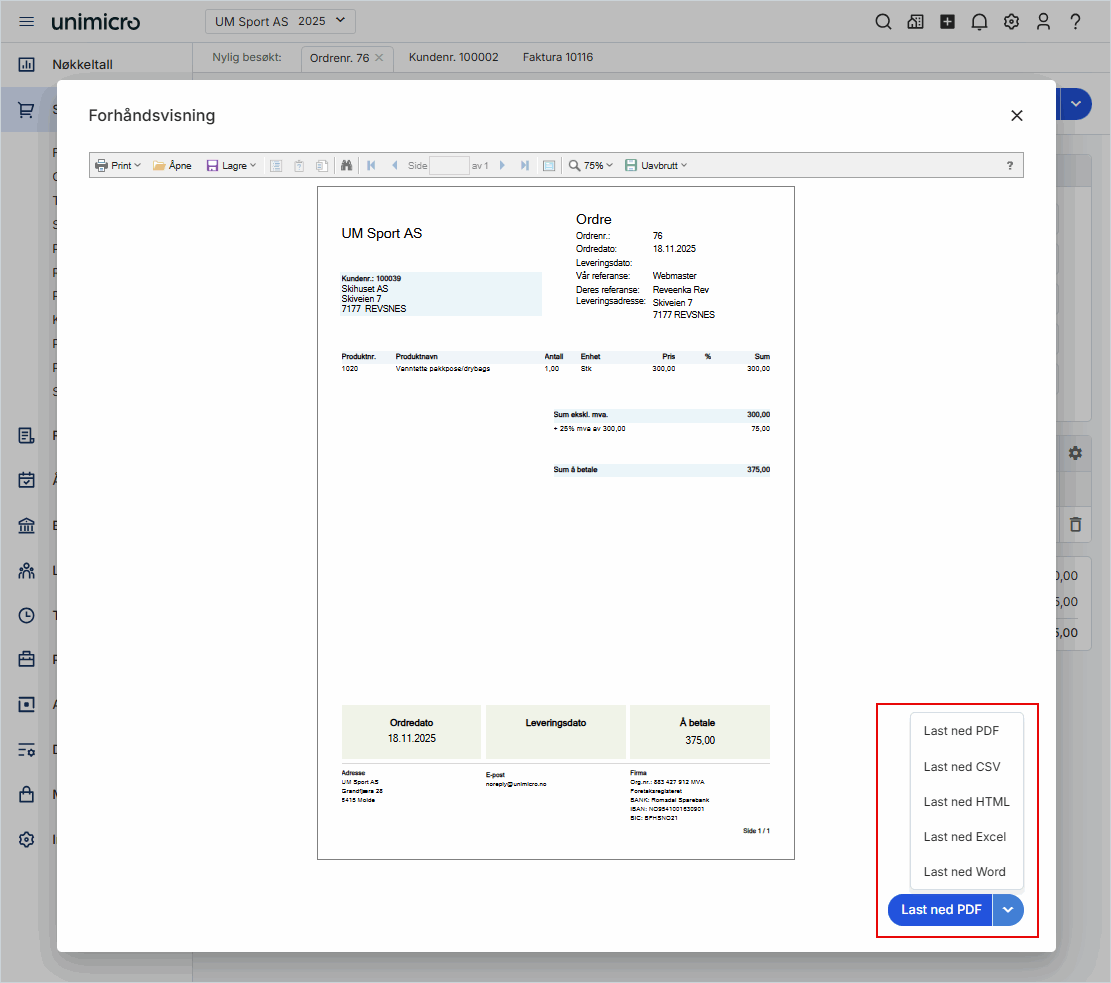Open the 75% zoom level dropdown
The height and width of the screenshot is (983, 1111).
(x=591, y=166)
